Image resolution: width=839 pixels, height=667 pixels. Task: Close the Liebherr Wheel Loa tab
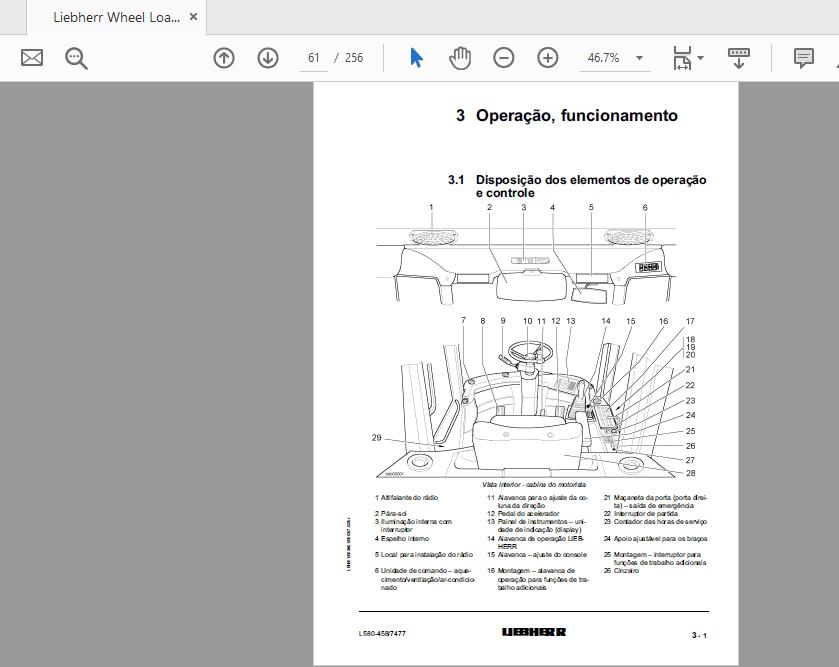coord(194,16)
